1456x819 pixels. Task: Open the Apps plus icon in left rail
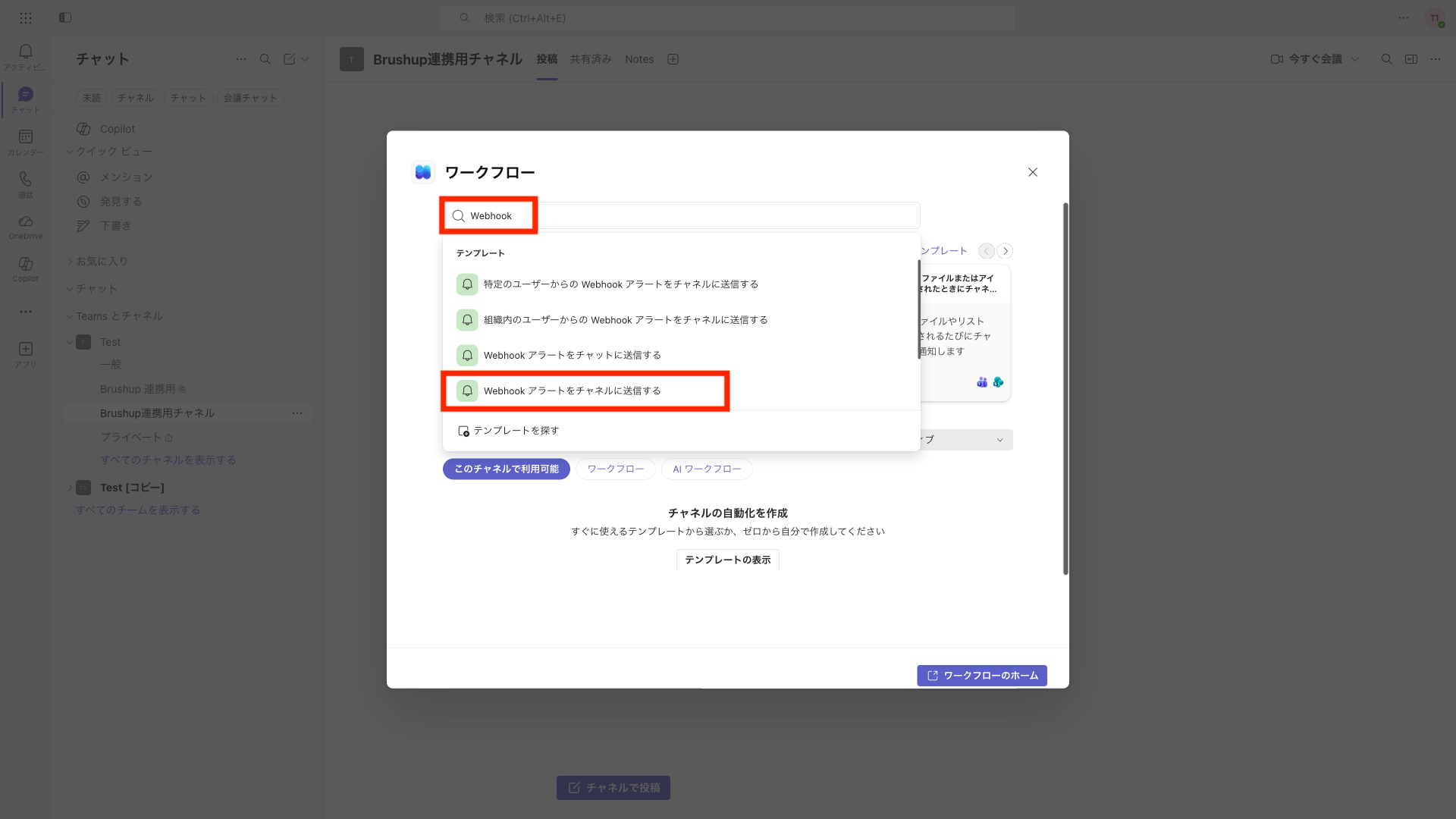point(26,354)
